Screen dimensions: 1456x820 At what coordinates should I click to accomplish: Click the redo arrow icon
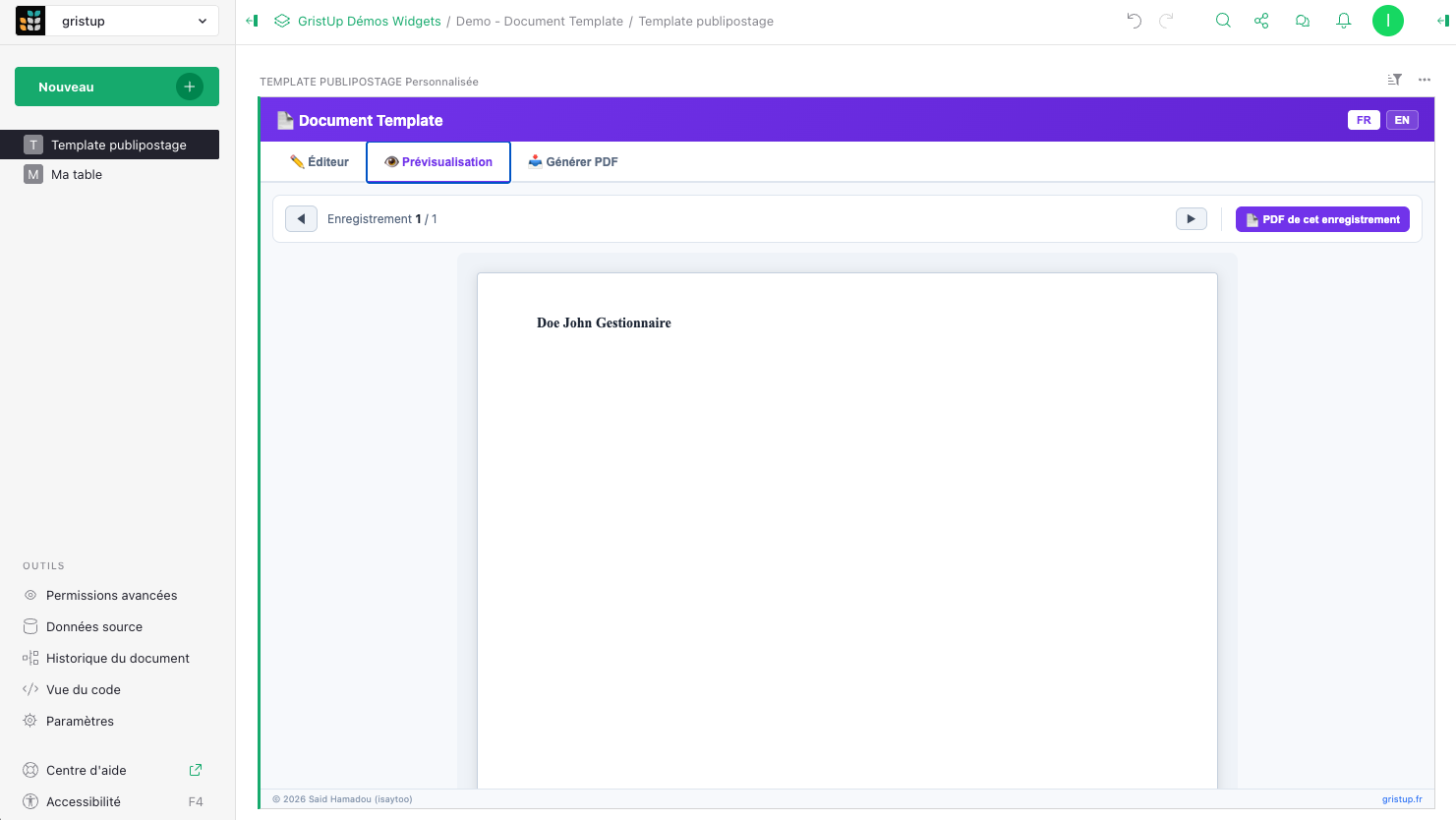(1166, 21)
